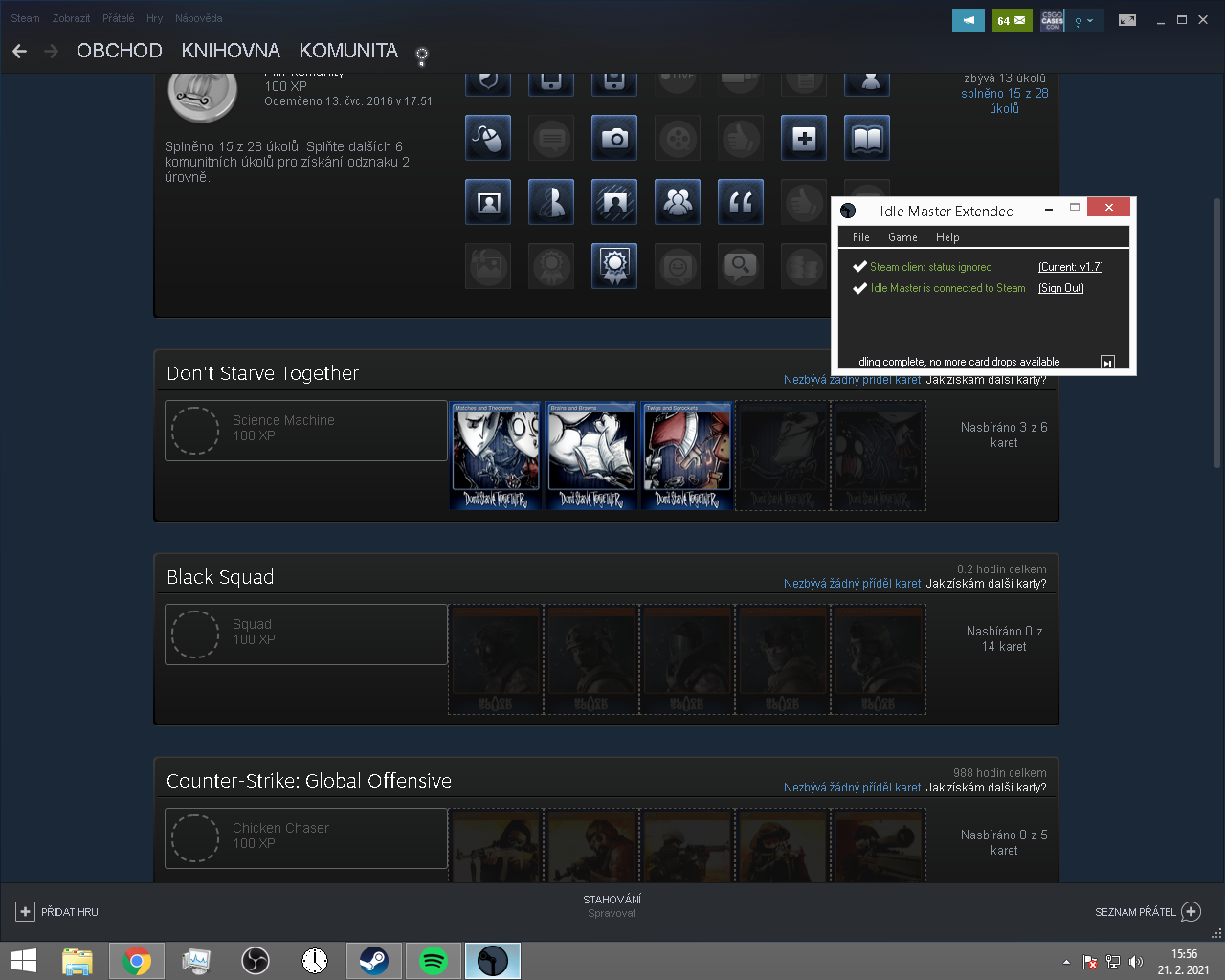Click the Chicken Chaser 100 XP badge slot
Screen dimensions: 1225x980
pos(306,838)
